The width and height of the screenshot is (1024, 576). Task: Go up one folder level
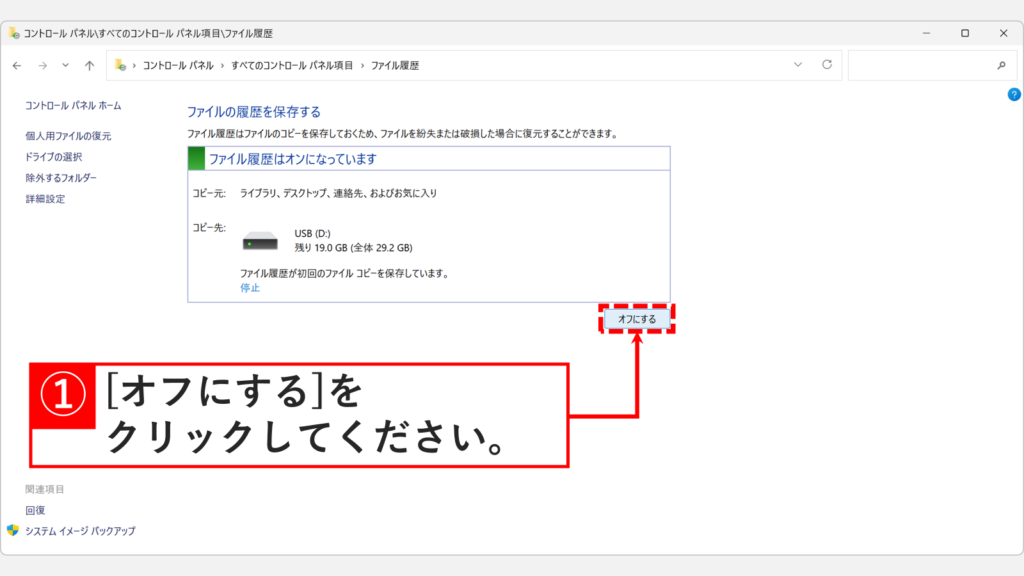(89, 65)
